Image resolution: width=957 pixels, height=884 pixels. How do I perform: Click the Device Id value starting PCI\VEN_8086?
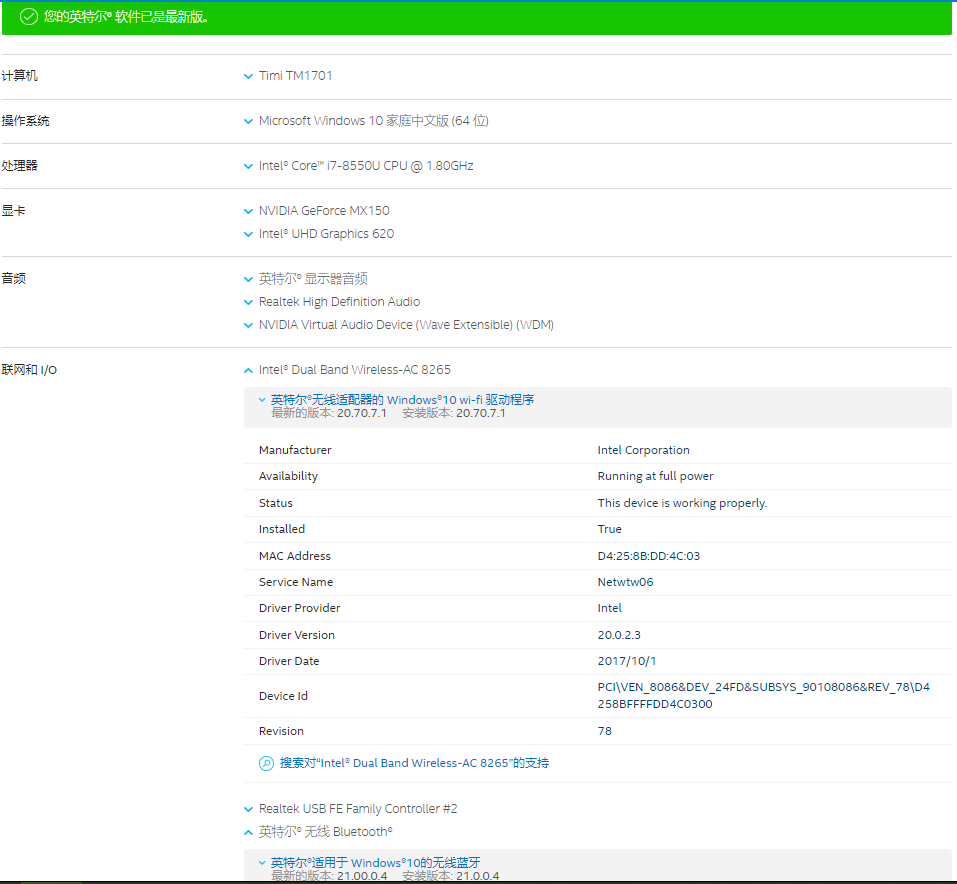764,695
